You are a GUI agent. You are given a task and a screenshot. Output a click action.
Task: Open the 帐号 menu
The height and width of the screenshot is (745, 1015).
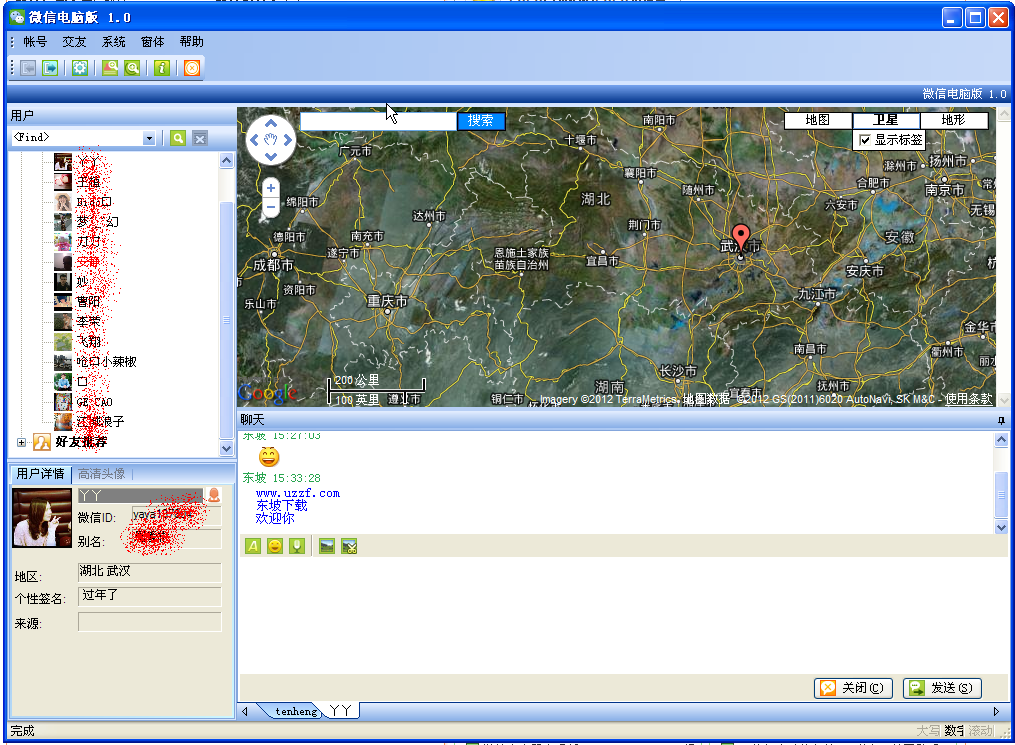click(35, 42)
